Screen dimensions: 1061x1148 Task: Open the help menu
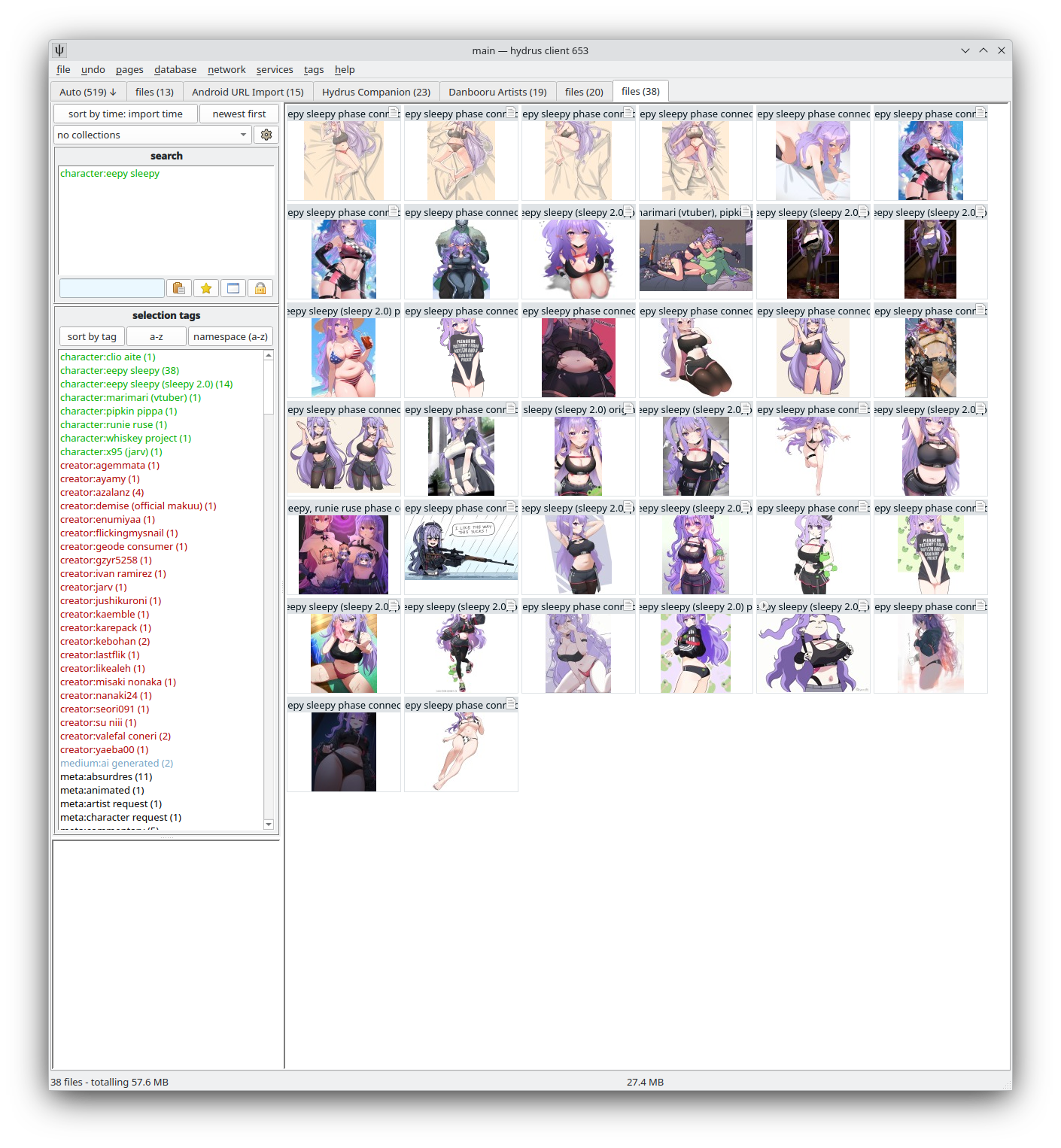(345, 69)
